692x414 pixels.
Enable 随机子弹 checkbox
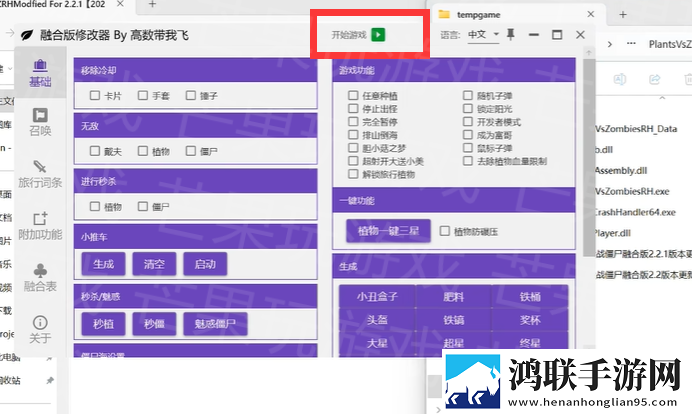coord(468,95)
